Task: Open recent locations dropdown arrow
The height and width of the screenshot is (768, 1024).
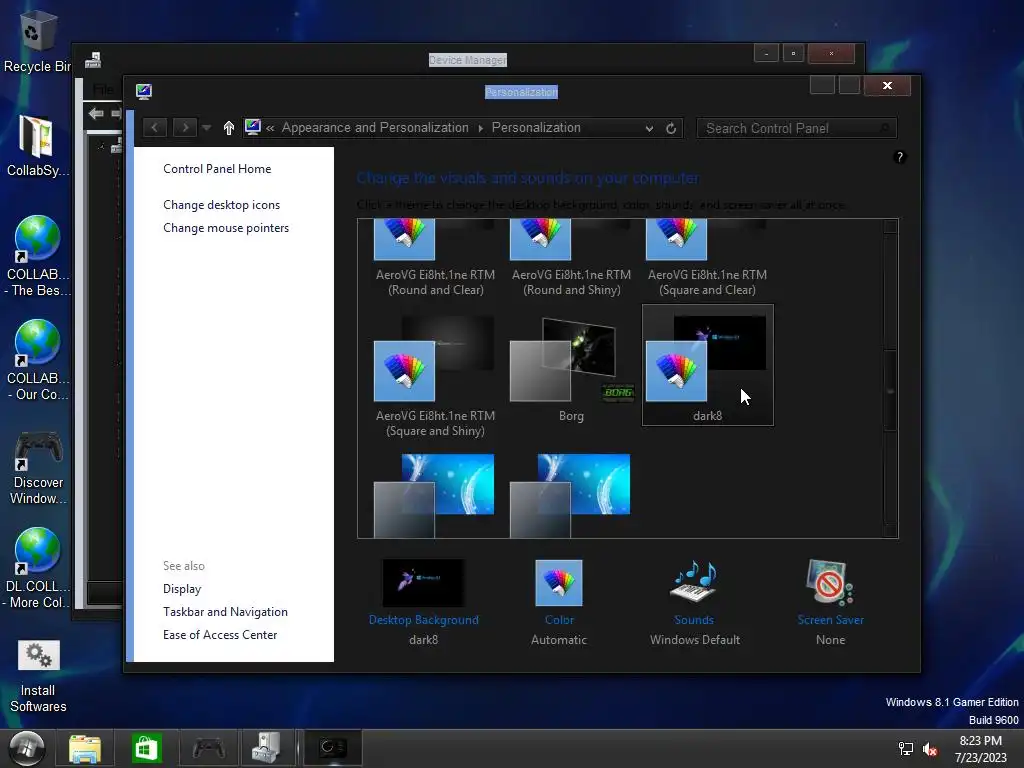Action: click(206, 127)
